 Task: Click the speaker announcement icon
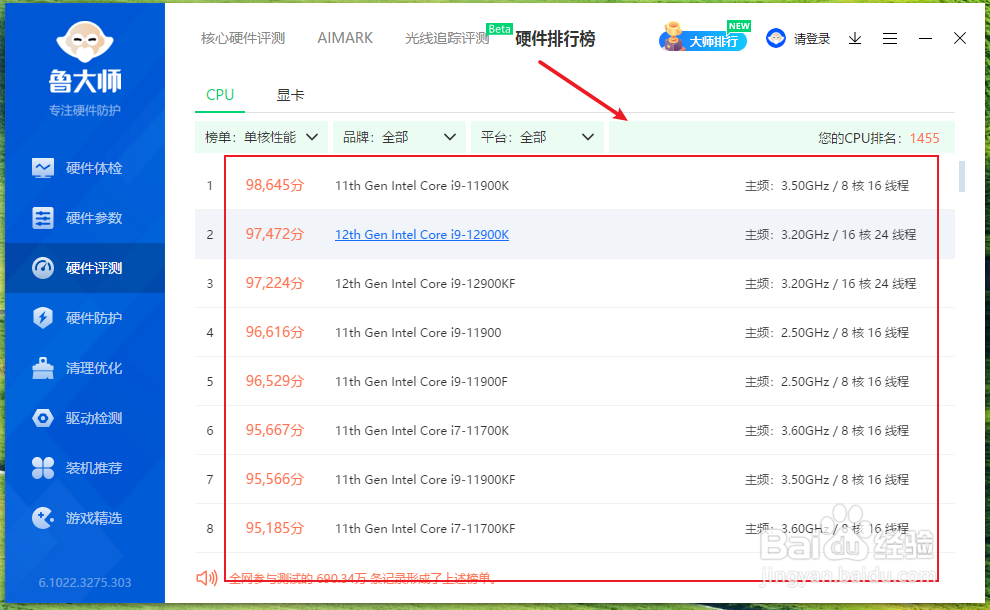206,578
